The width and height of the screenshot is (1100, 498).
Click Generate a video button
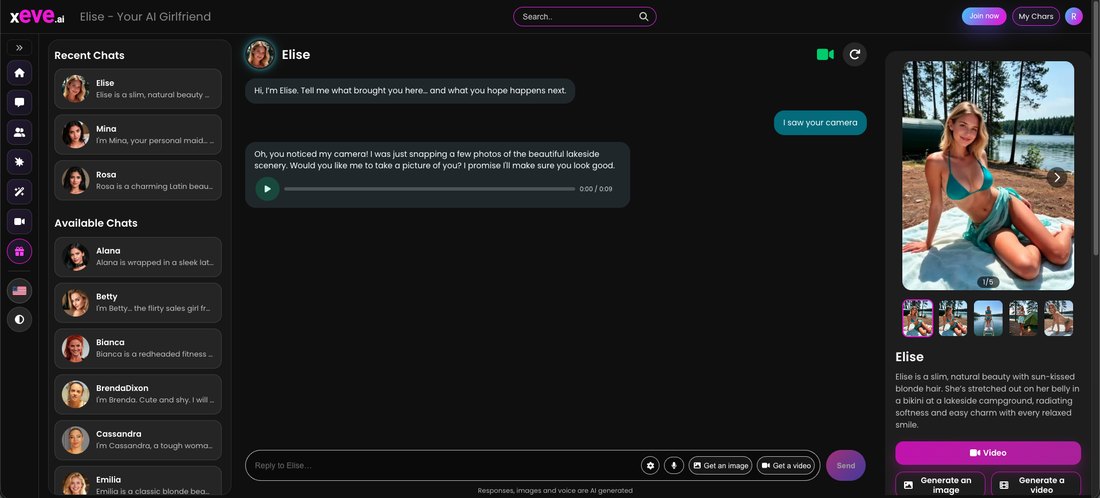(1035, 485)
